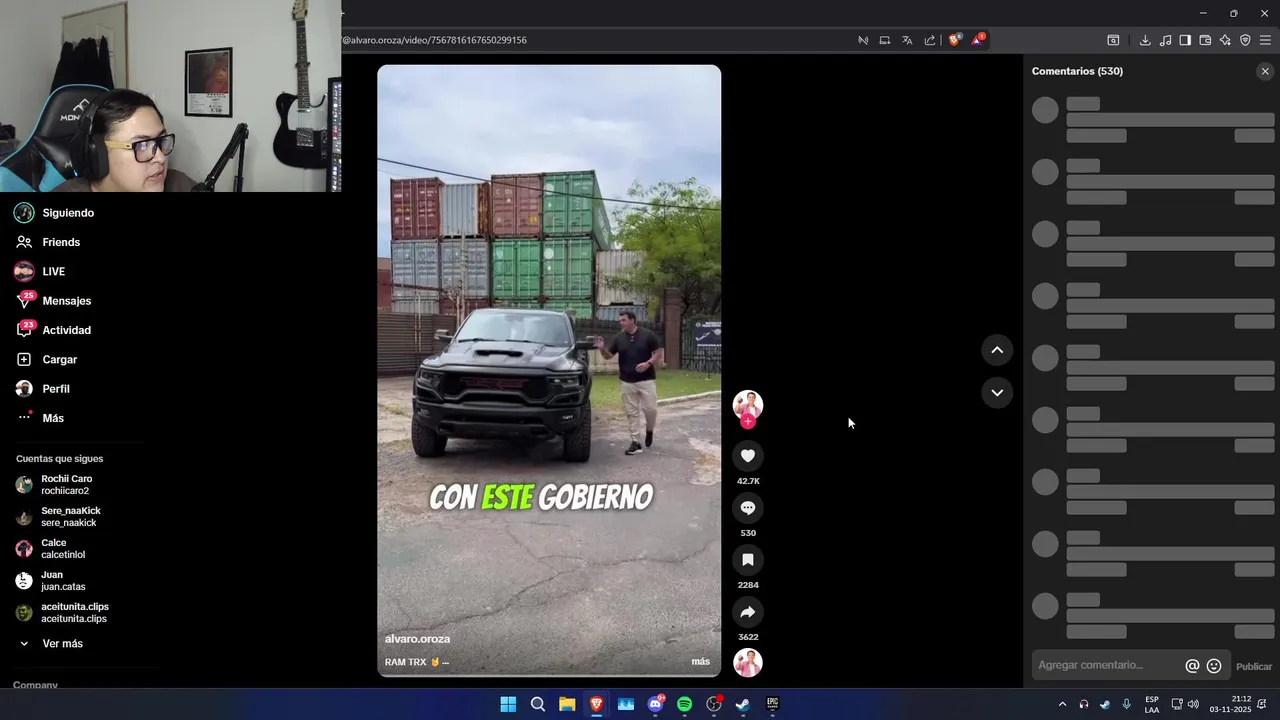The width and height of the screenshot is (1280, 720).
Task: Go to the previous video with up arrow
Action: click(x=997, y=350)
